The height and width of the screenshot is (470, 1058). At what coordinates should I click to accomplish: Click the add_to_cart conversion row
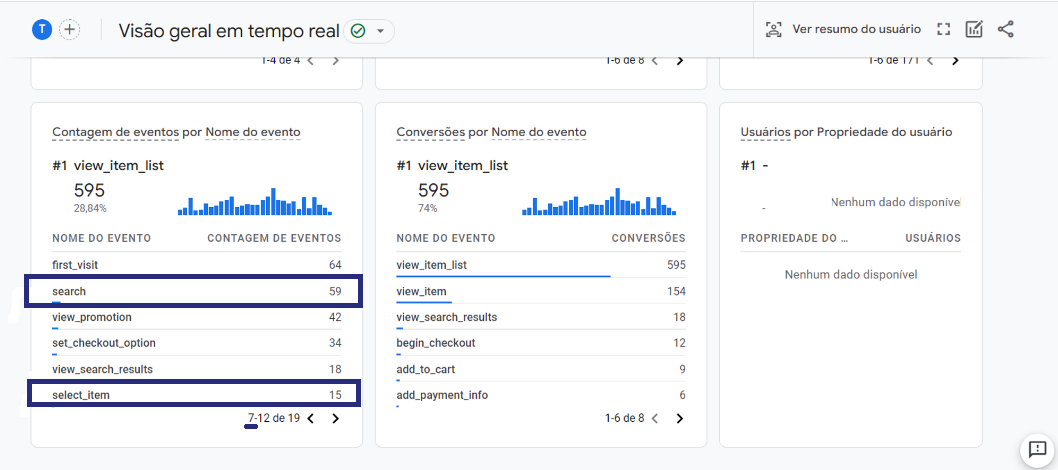[x=540, y=370]
